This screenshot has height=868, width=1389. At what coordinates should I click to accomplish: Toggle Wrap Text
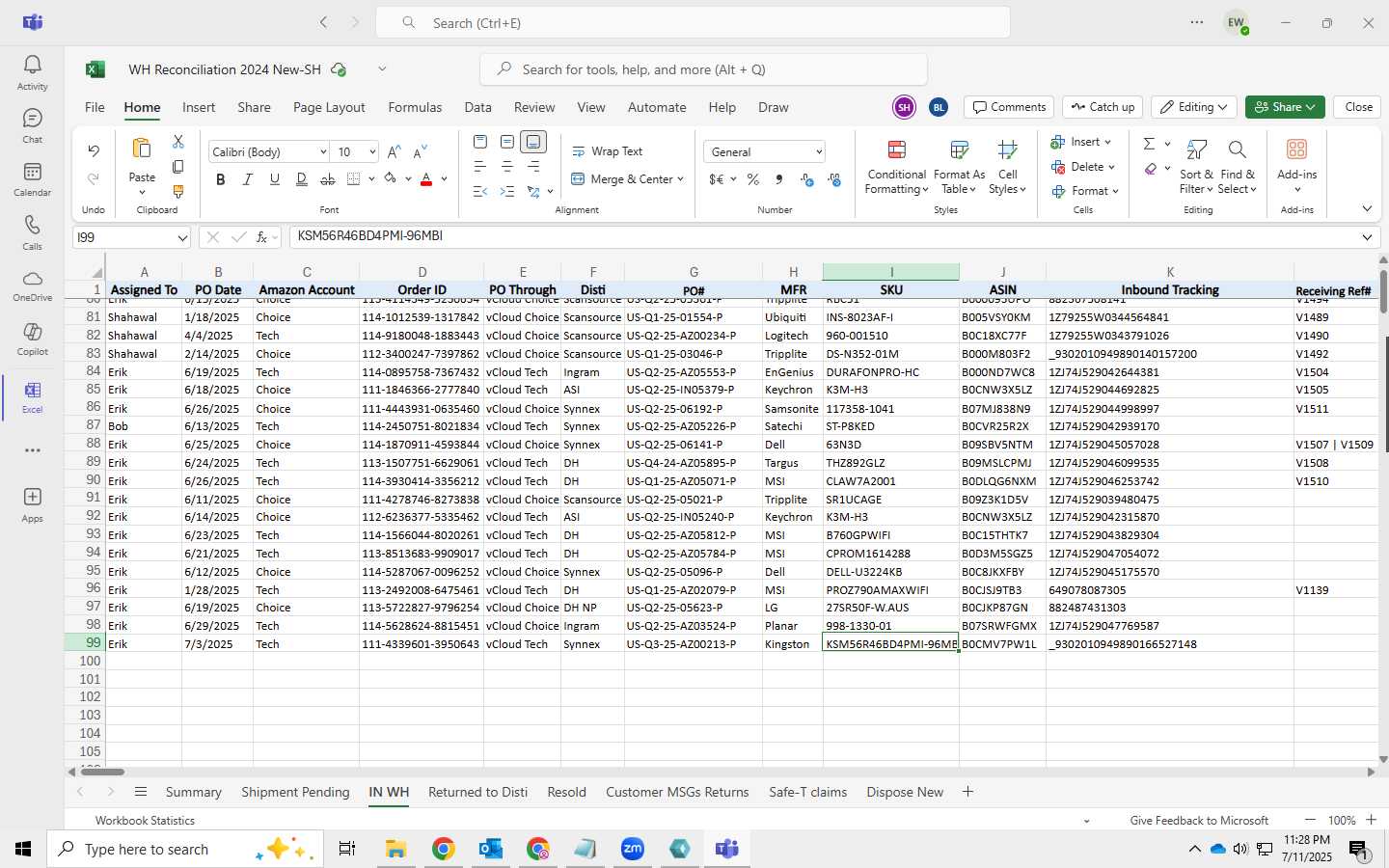coord(608,151)
